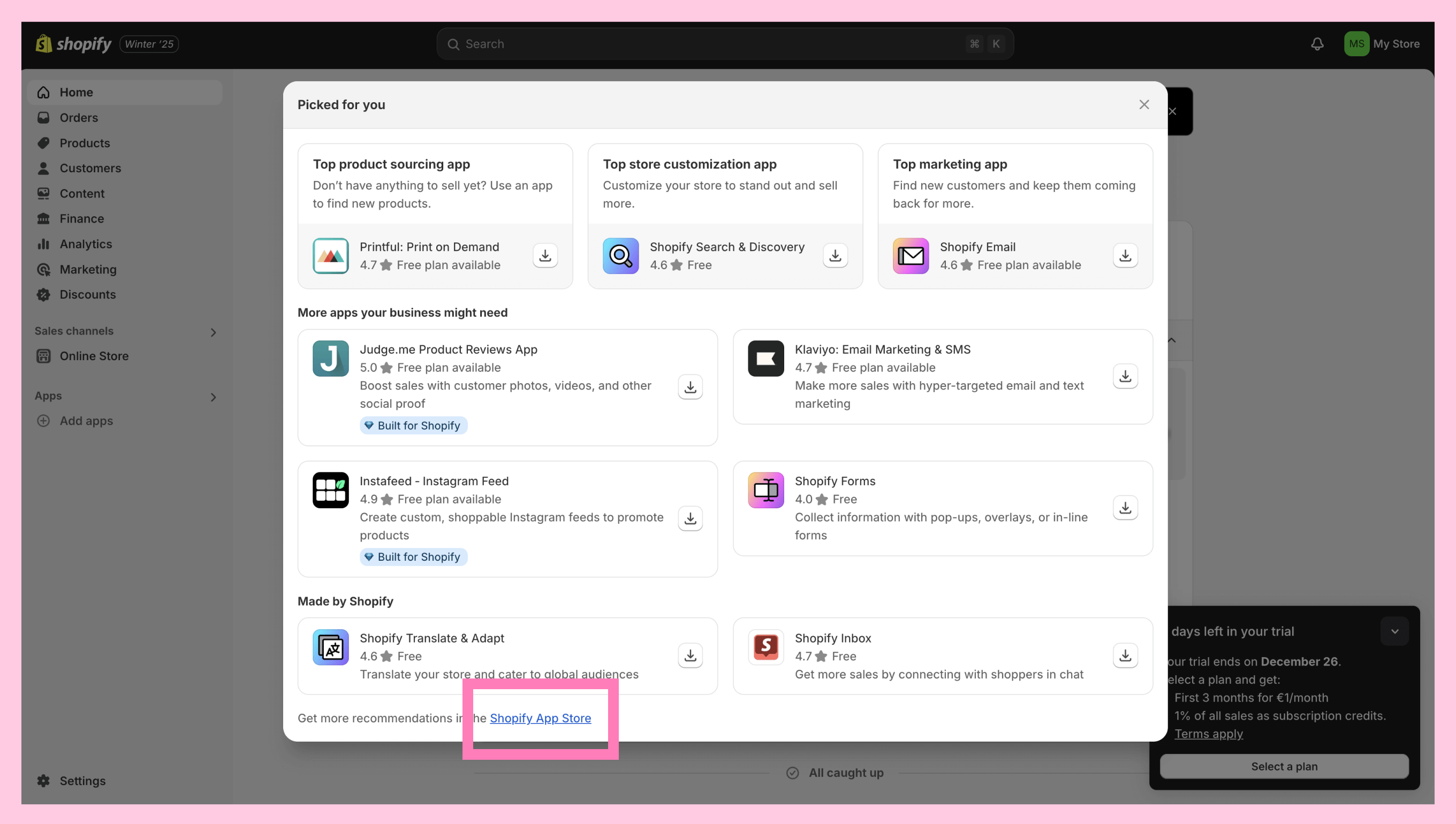1456x824 pixels.
Task: Collapse the trial info panel
Action: 1394,631
